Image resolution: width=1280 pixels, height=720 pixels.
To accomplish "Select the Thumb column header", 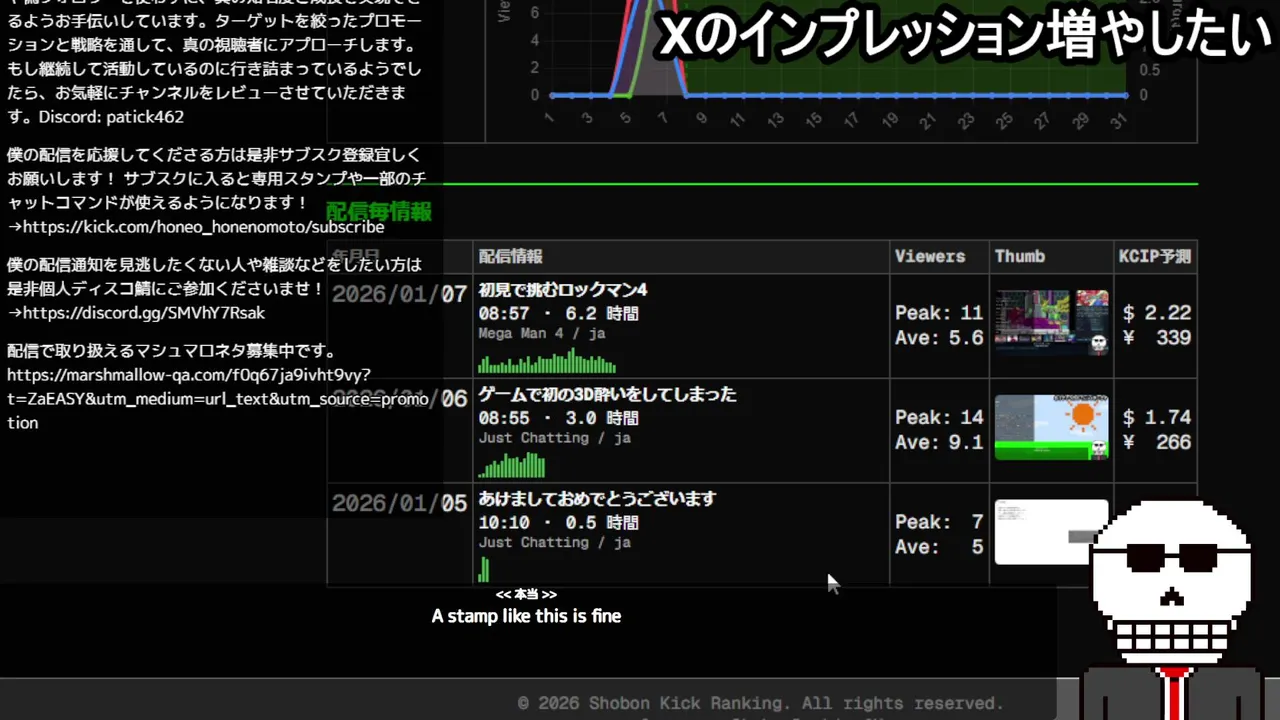I will coord(1019,256).
